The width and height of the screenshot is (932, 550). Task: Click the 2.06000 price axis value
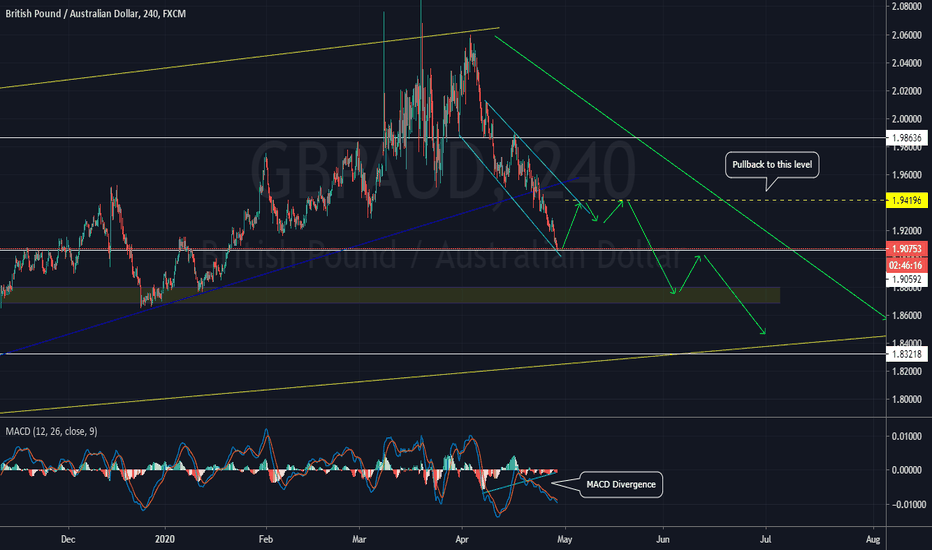click(906, 35)
